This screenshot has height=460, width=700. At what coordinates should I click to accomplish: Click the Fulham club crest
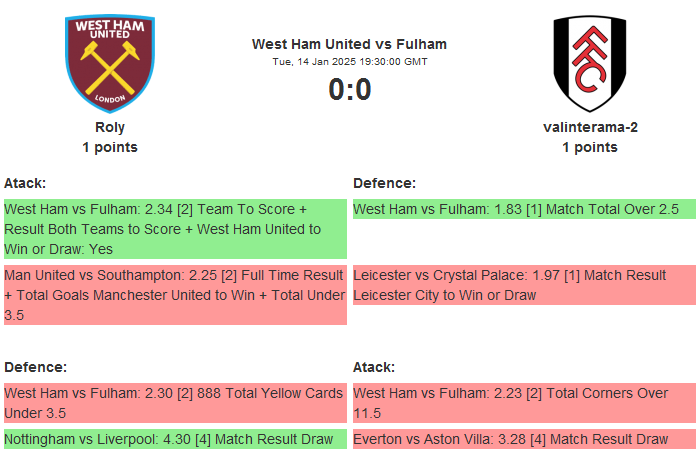[589, 62]
